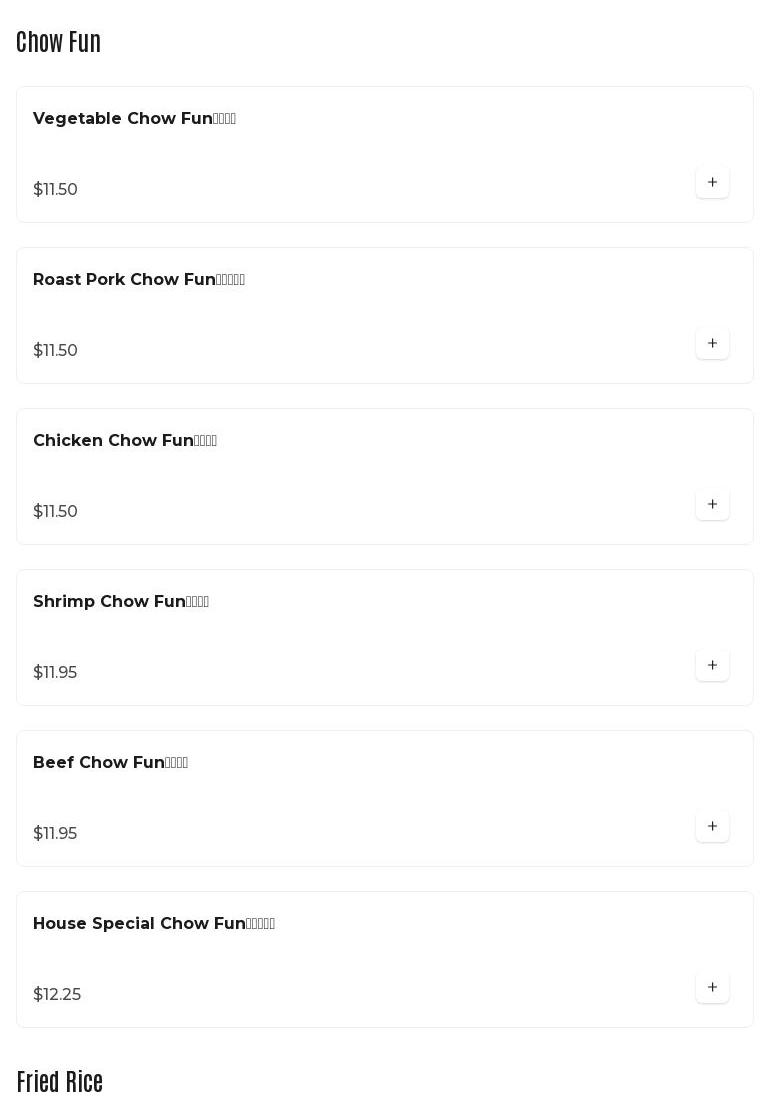Click the $11.95 price under Beef Chow Fun

coord(55,834)
